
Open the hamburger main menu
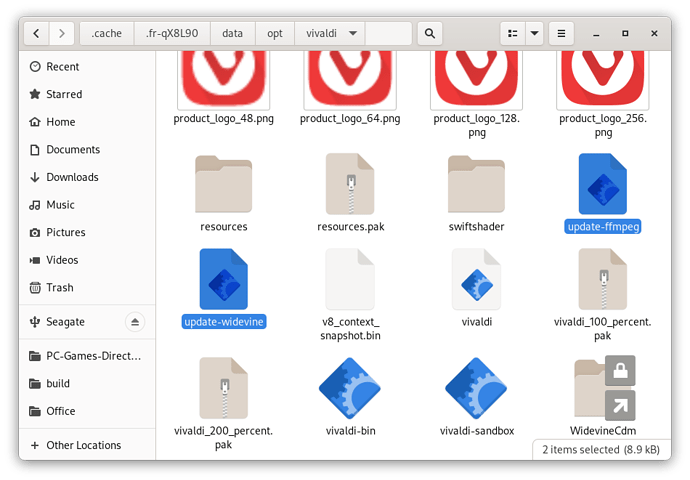(x=561, y=33)
